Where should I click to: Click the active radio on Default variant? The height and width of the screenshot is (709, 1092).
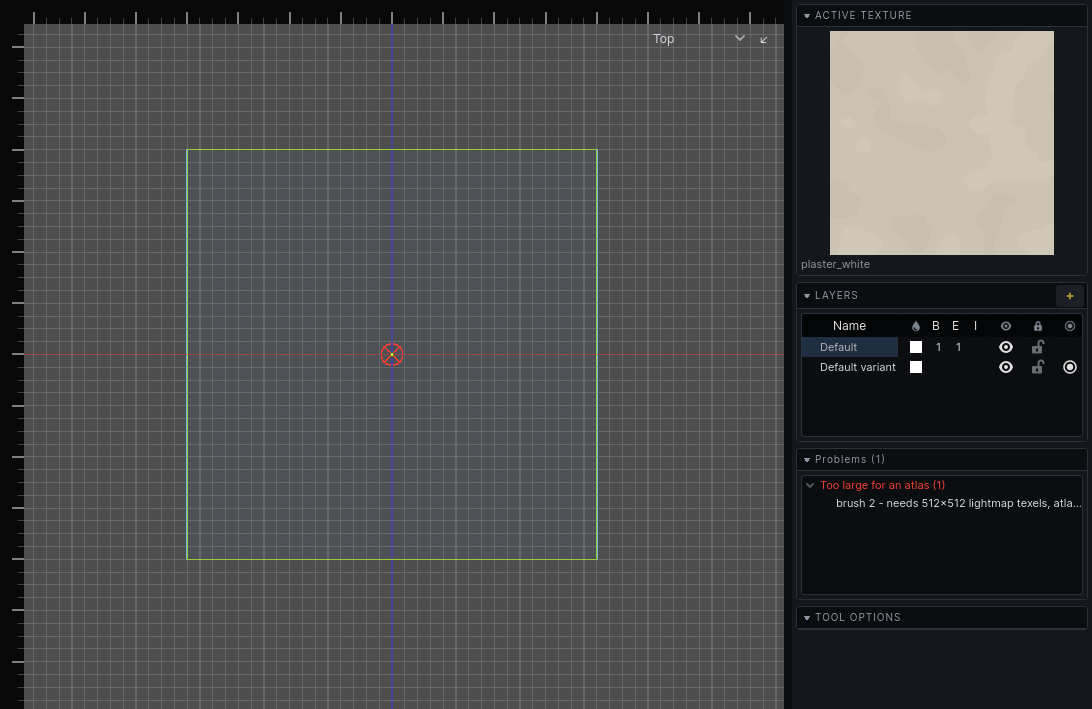(x=1070, y=367)
